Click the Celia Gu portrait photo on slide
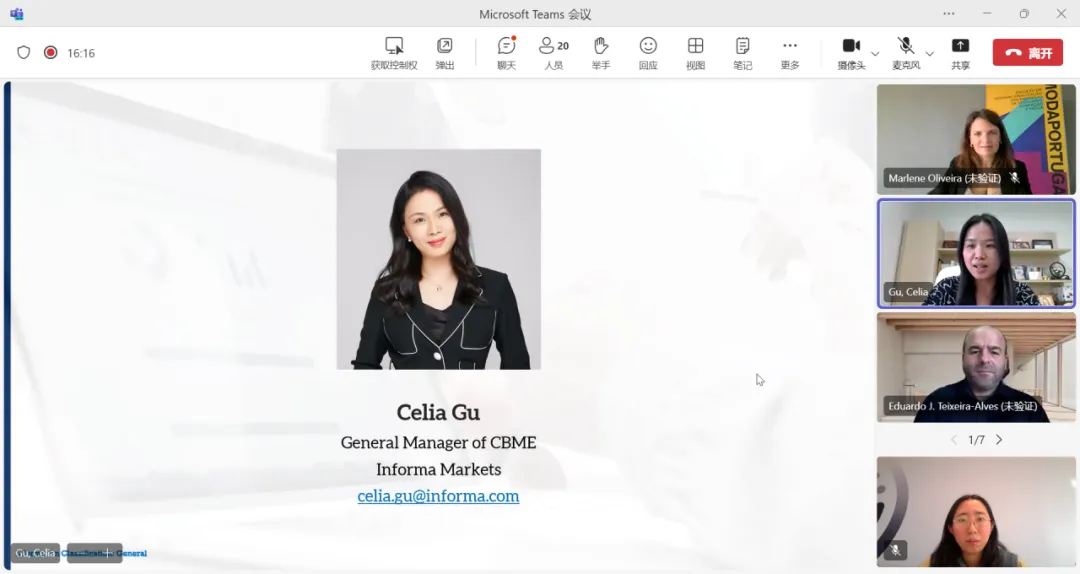This screenshot has height=574, width=1080. (439, 259)
